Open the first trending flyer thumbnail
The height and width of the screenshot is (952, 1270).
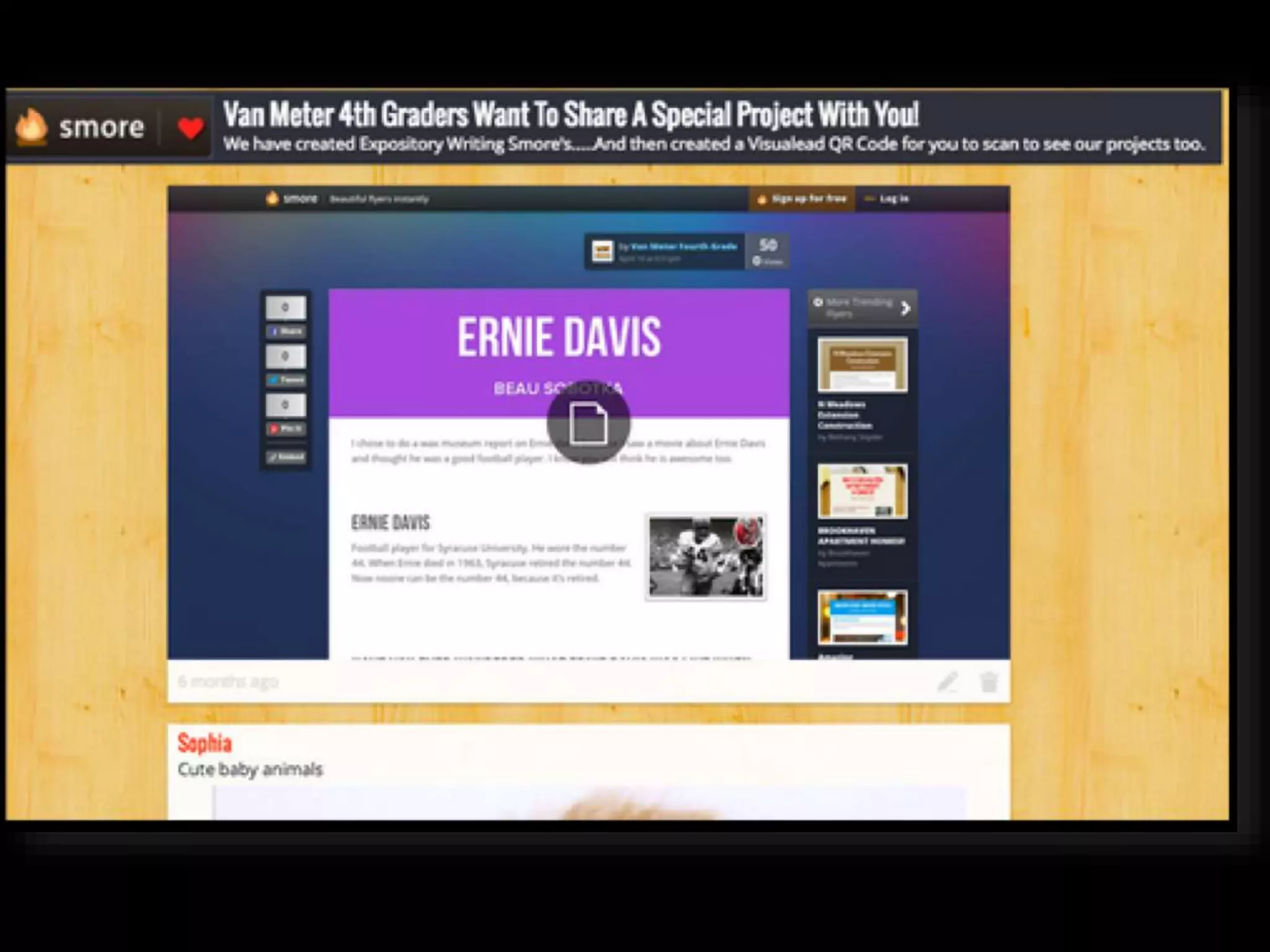[862, 364]
